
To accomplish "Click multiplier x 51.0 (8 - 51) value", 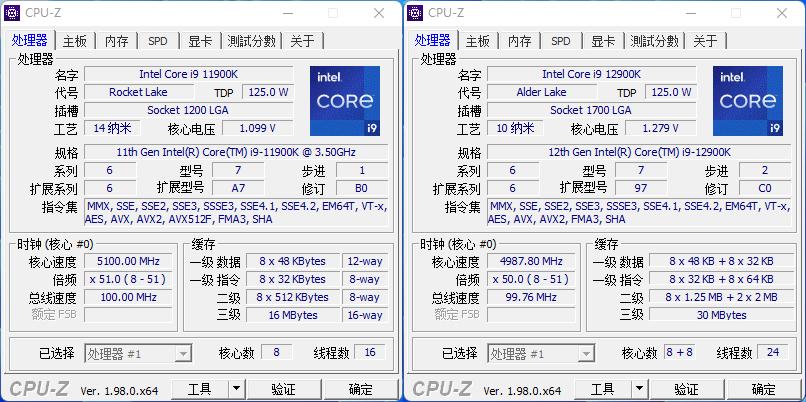I will click(x=129, y=279).
